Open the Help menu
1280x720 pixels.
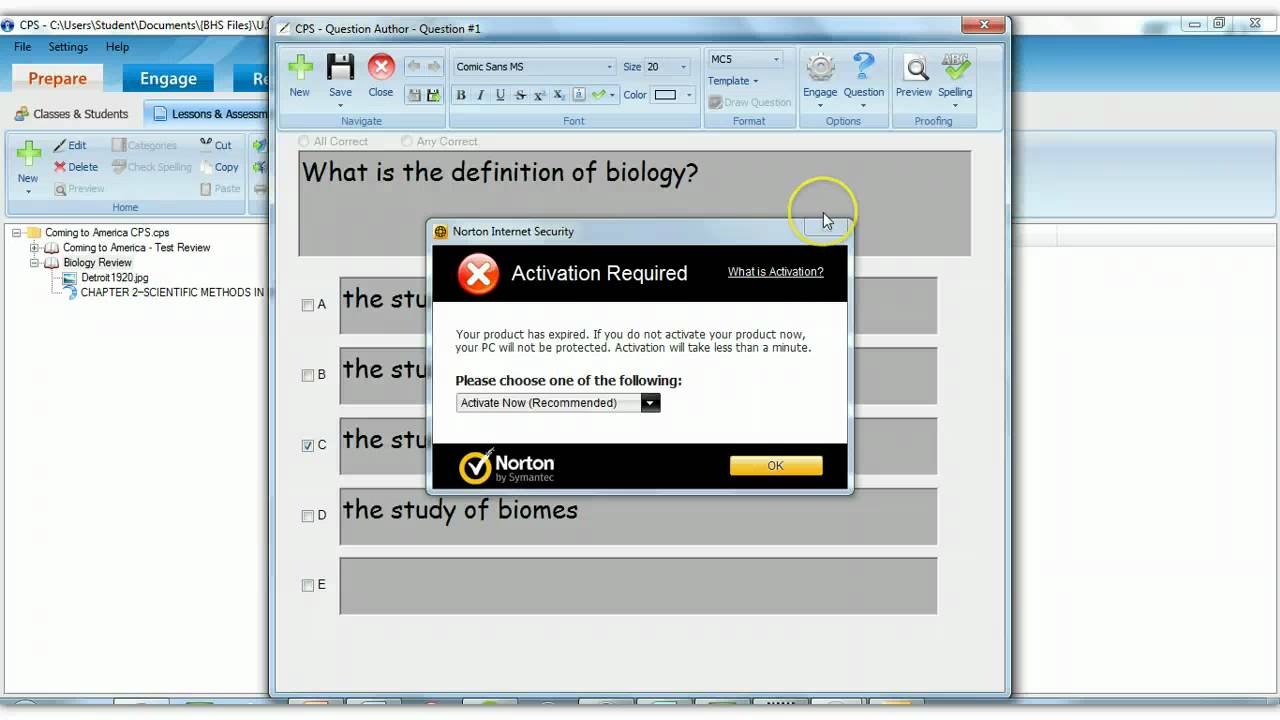click(117, 47)
